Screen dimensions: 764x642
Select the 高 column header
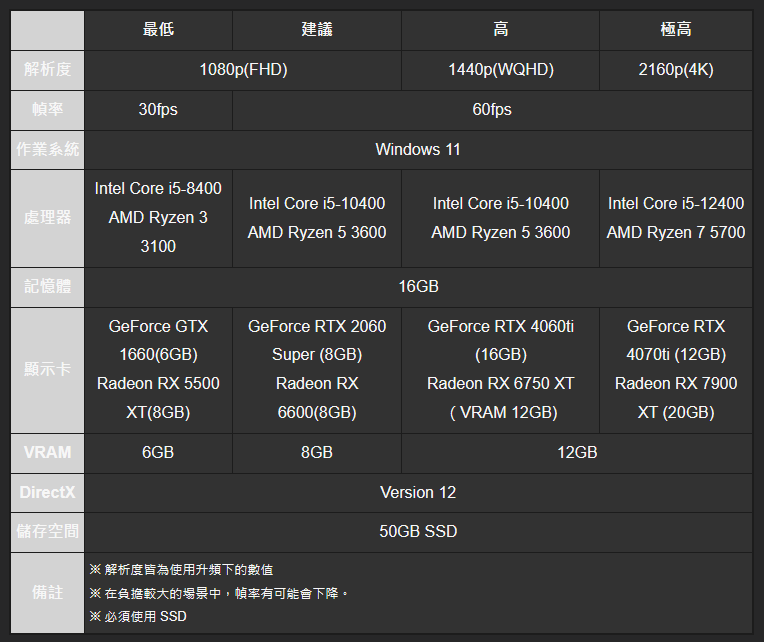pos(500,30)
